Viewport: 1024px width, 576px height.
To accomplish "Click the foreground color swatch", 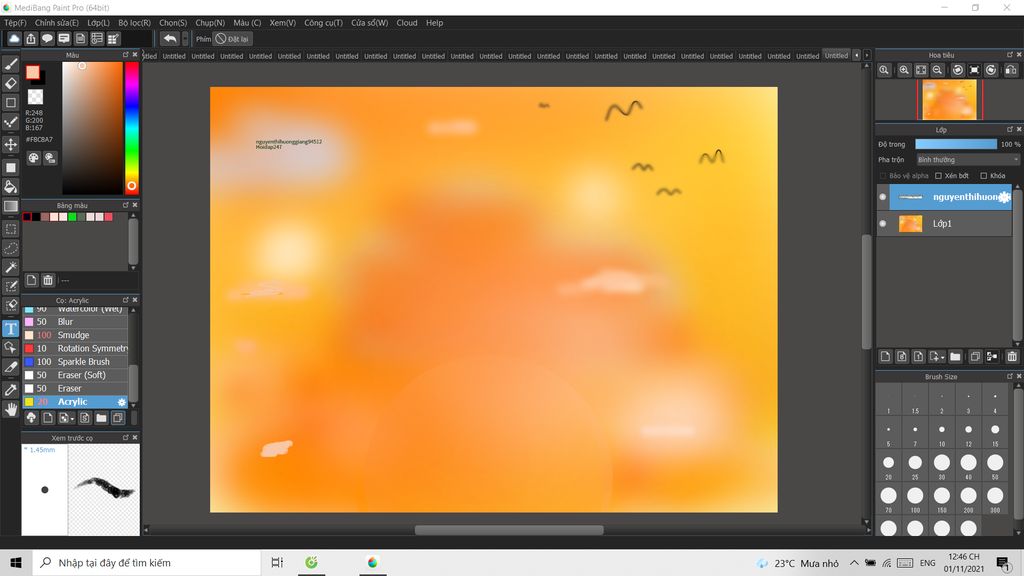I will (x=33, y=72).
